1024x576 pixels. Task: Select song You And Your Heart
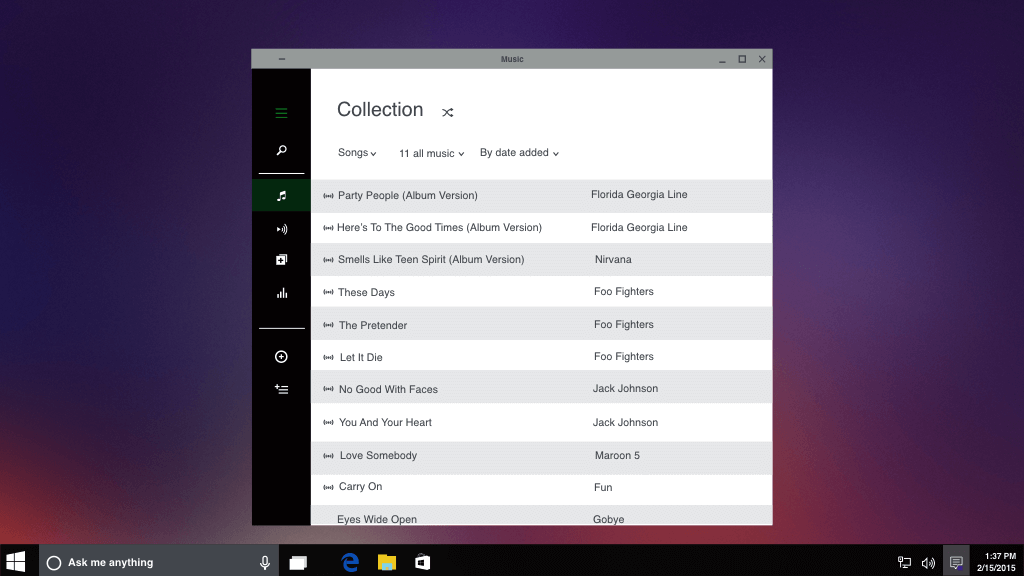coord(385,423)
